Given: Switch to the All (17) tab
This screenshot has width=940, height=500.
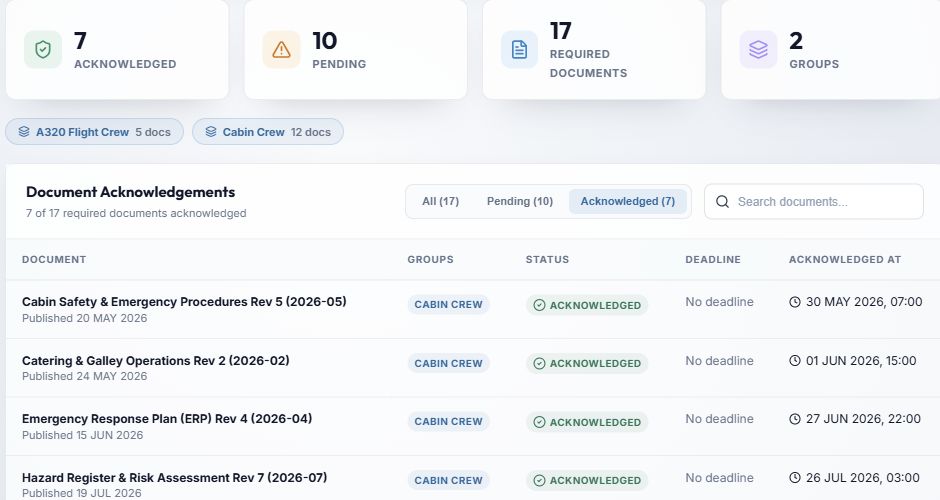Looking at the screenshot, I should click(x=440, y=201).
